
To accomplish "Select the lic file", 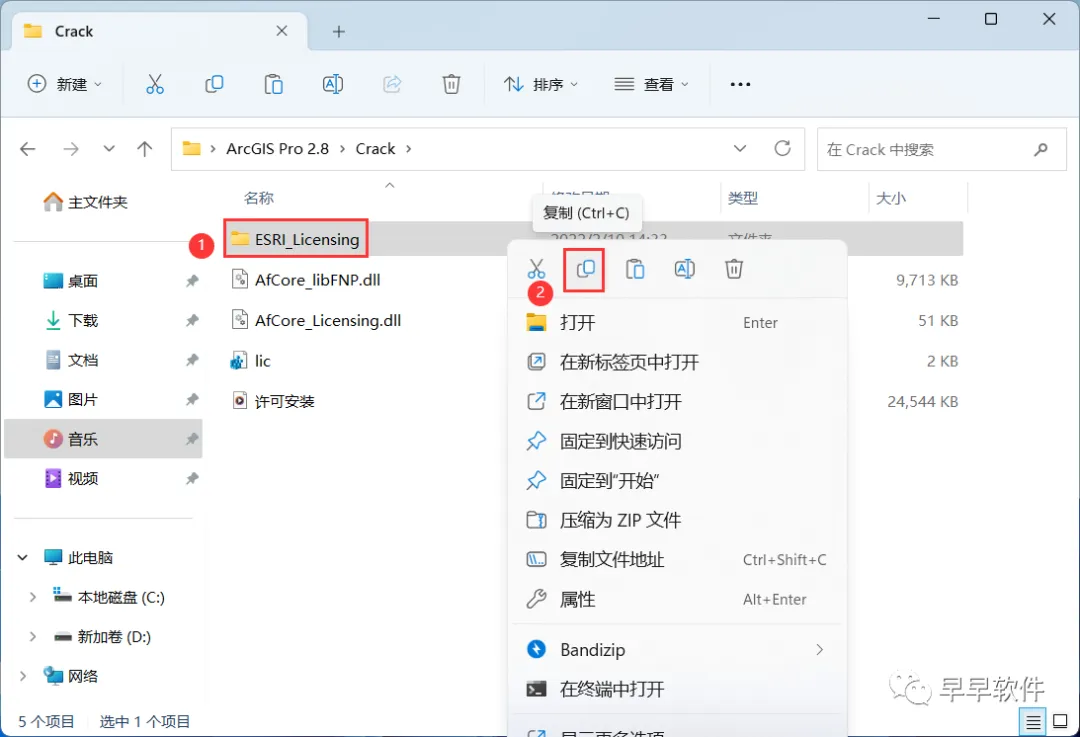I will pyautogui.click(x=251, y=361).
